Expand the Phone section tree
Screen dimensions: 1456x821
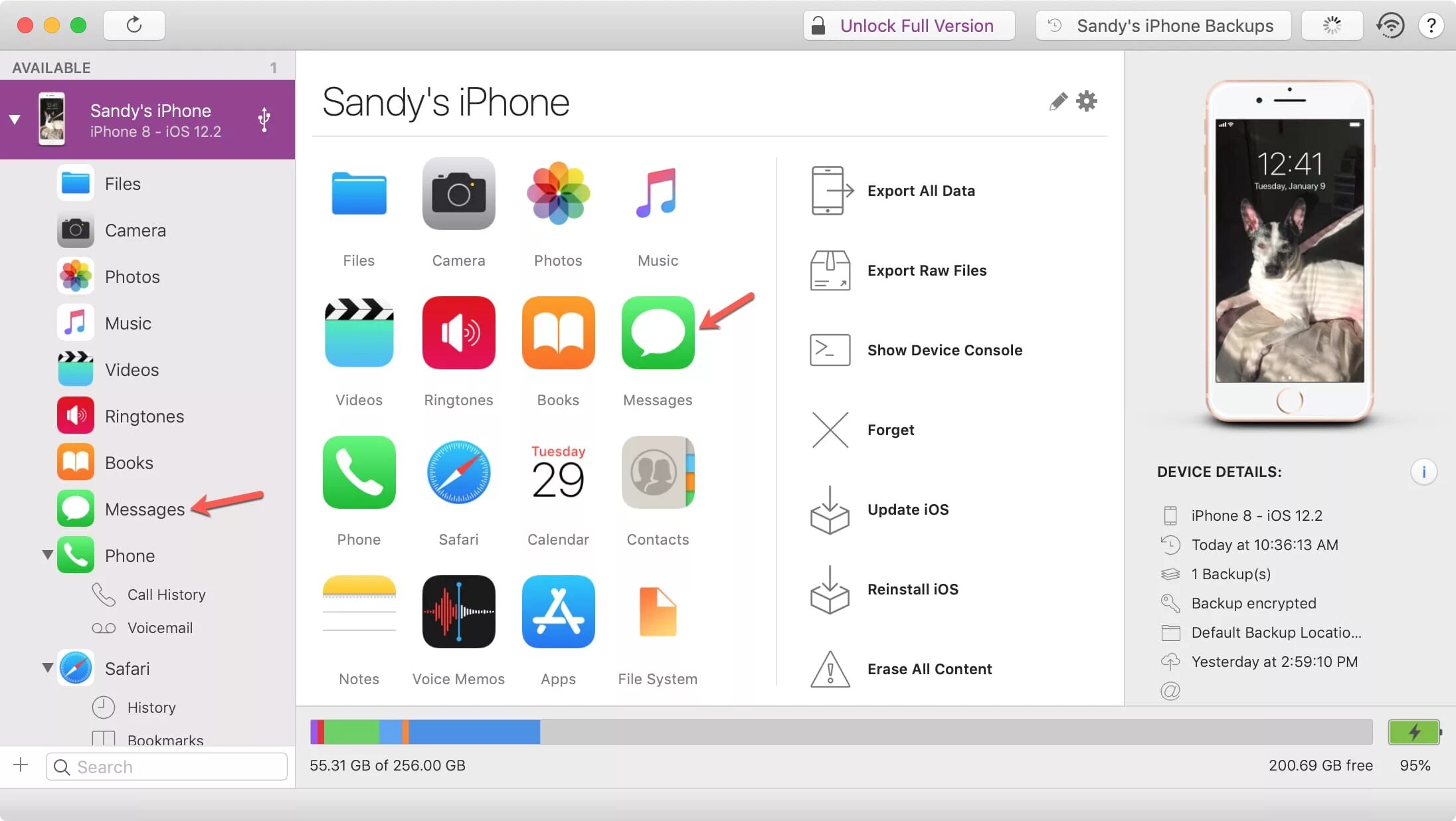[44, 555]
